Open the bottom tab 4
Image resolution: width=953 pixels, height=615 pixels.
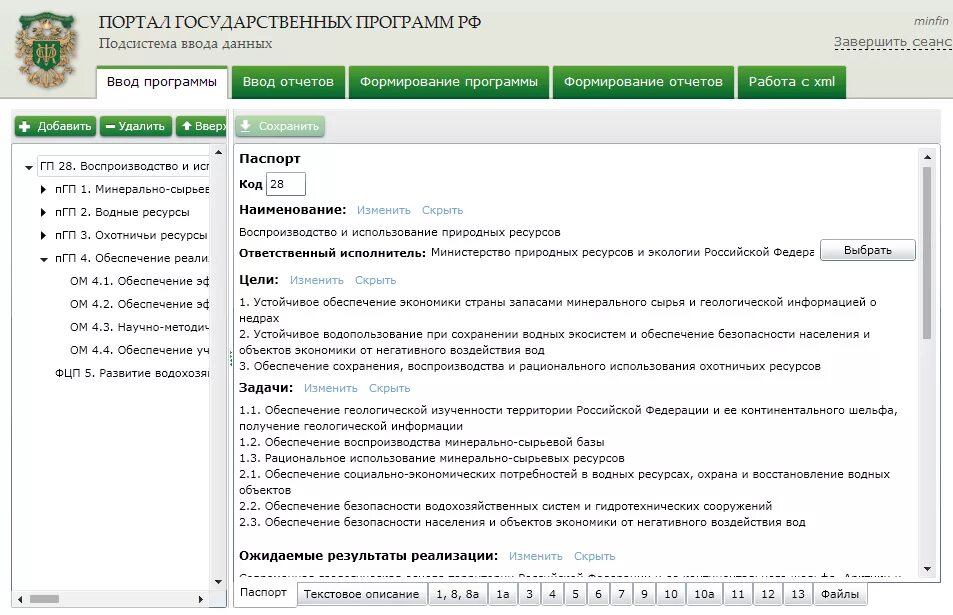click(552, 594)
